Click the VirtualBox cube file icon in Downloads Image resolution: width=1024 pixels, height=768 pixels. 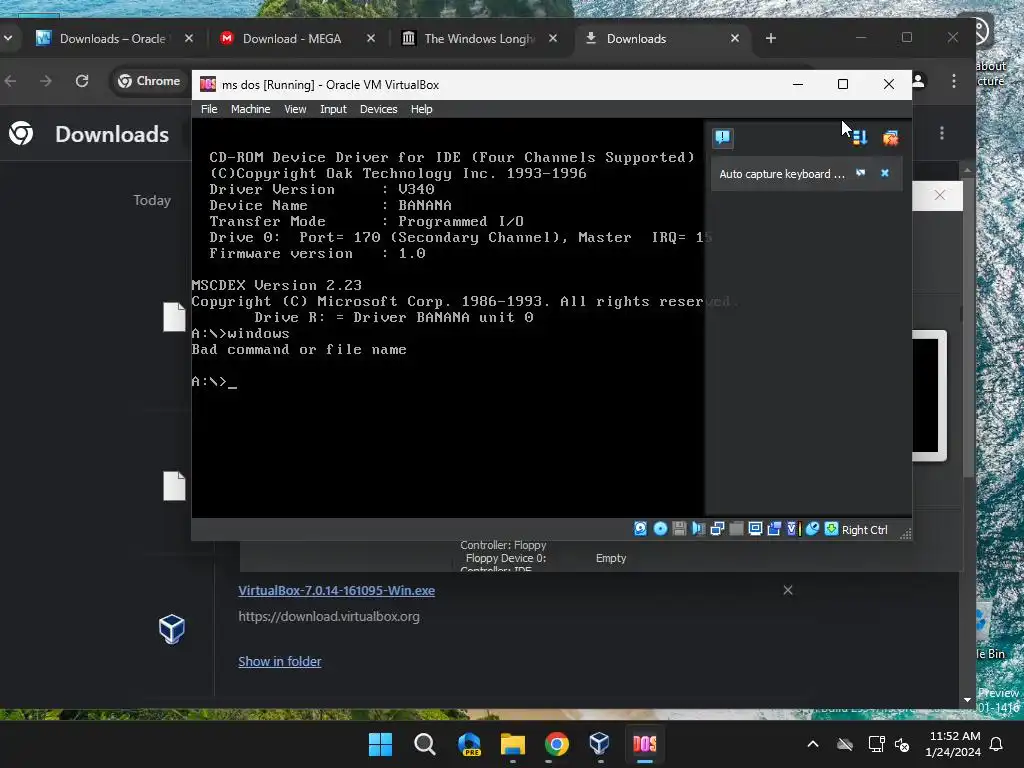(x=172, y=629)
